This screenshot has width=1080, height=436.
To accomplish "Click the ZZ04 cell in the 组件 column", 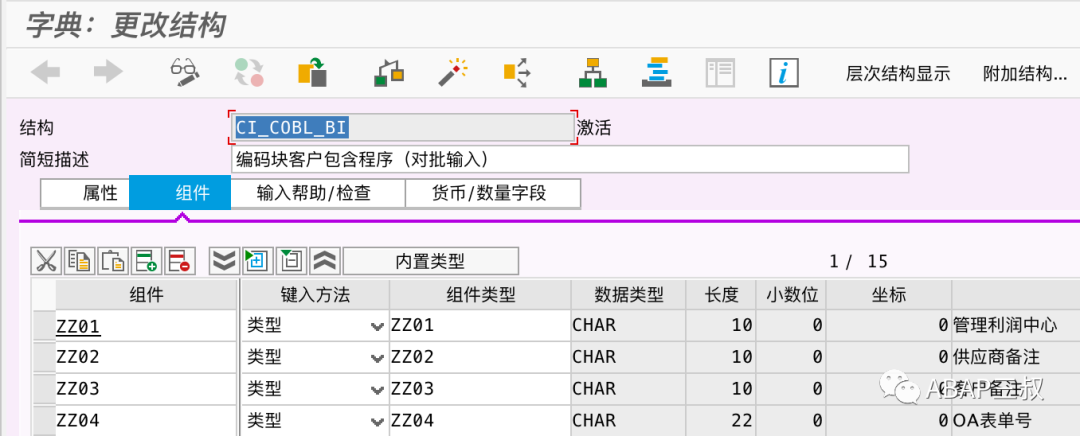I will [147, 421].
